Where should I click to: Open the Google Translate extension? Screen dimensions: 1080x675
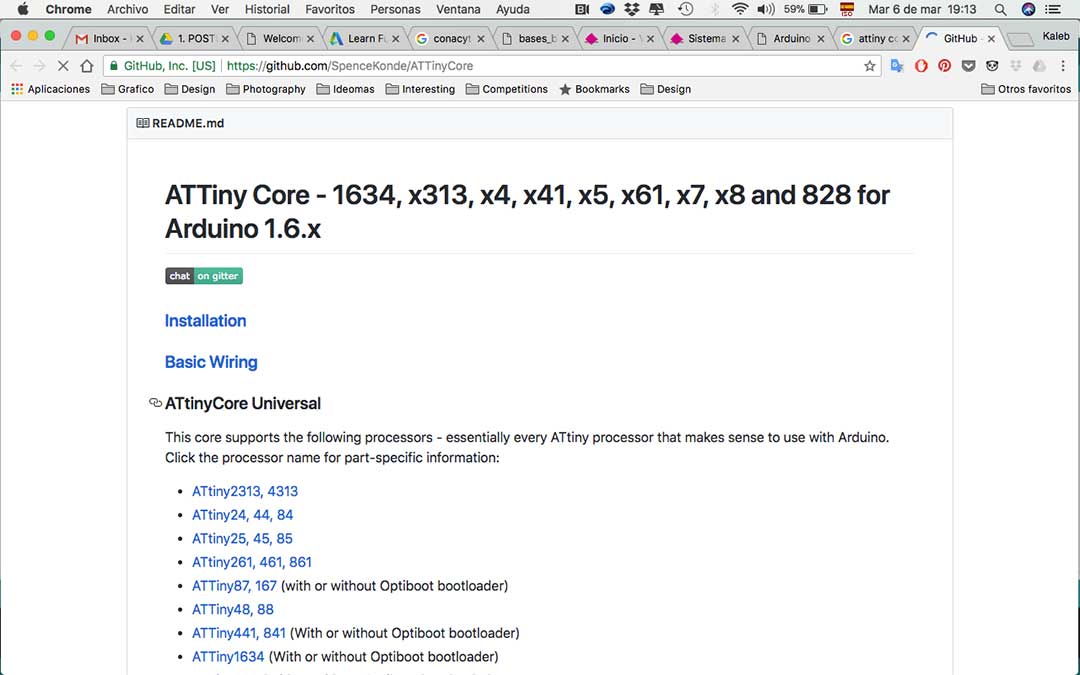click(897, 66)
